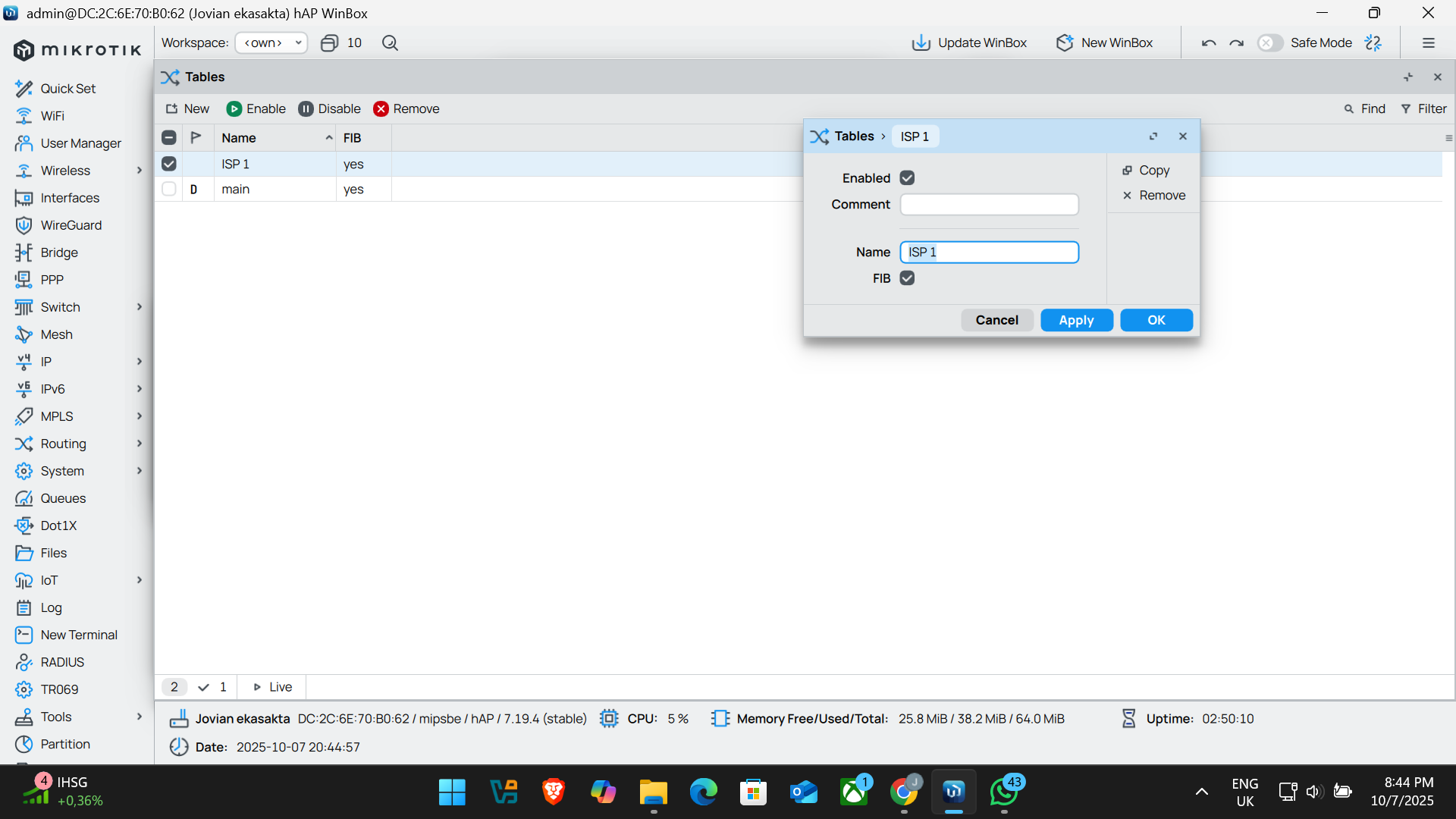This screenshot has width=1456, height=819.
Task: Open the Queues section
Action: 63,498
